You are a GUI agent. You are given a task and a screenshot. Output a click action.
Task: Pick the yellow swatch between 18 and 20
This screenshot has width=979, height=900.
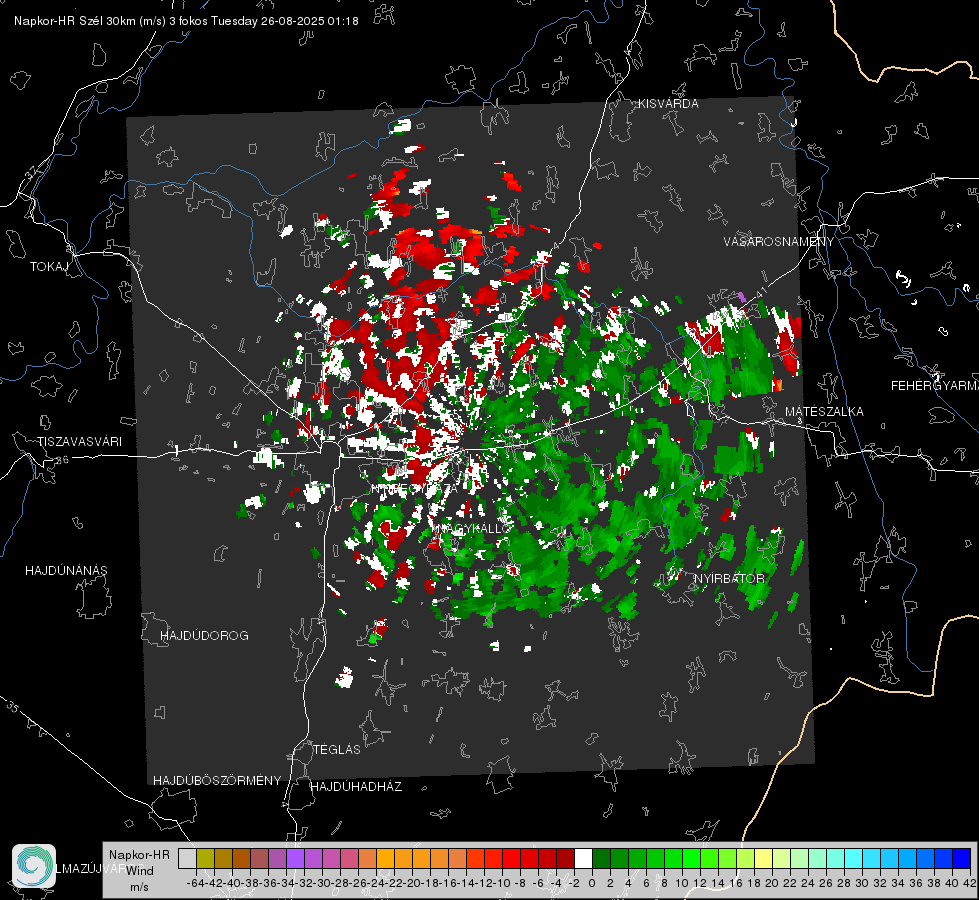763,858
